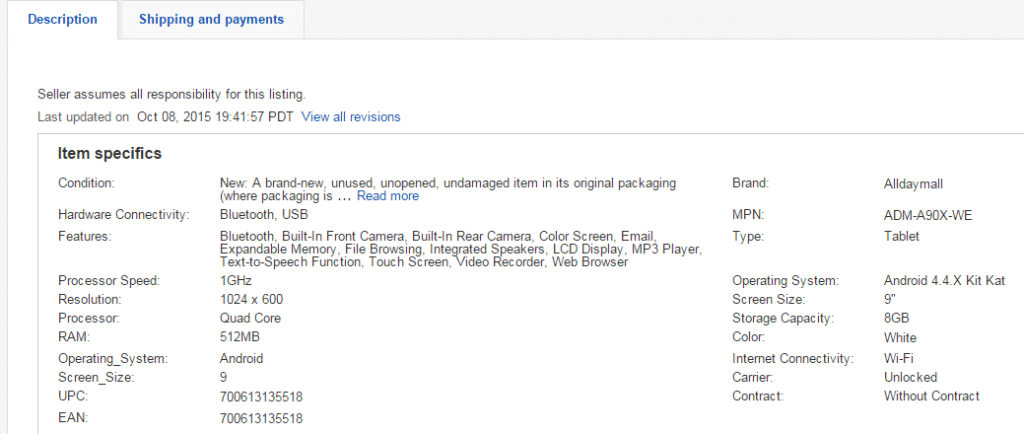Select the Hardware Connectivity value Bluetooth, USB
This screenshot has height=434, width=1024.
263,215
